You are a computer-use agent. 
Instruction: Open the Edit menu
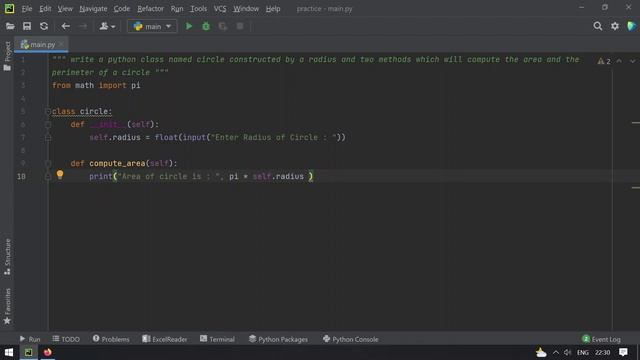coord(45,9)
